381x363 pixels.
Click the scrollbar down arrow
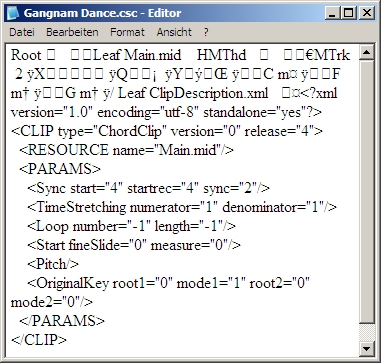[x=367, y=349]
